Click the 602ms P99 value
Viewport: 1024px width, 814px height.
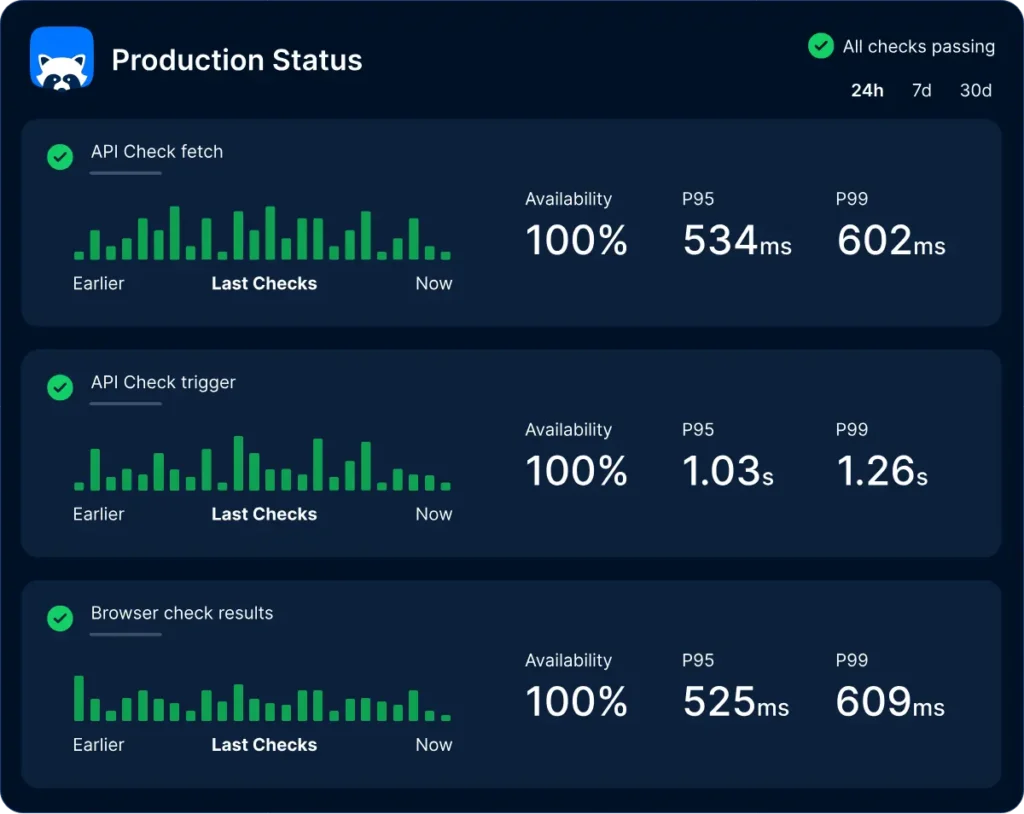pyautogui.click(x=891, y=240)
